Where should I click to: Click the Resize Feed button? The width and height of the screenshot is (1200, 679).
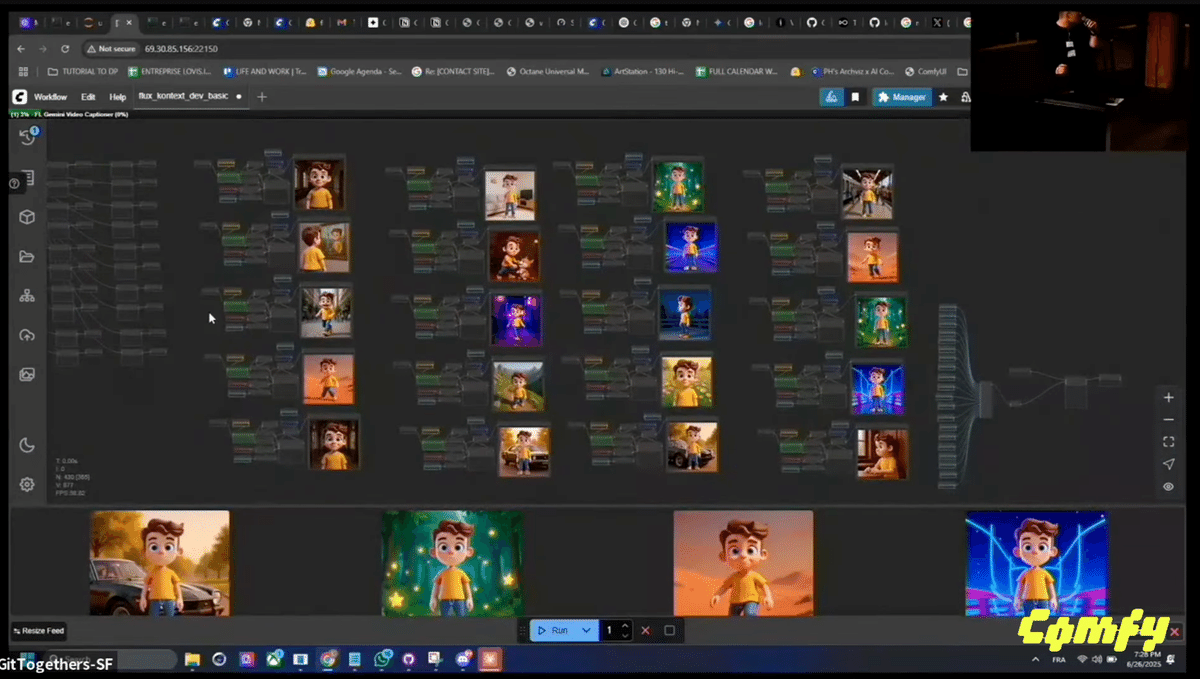click(39, 631)
